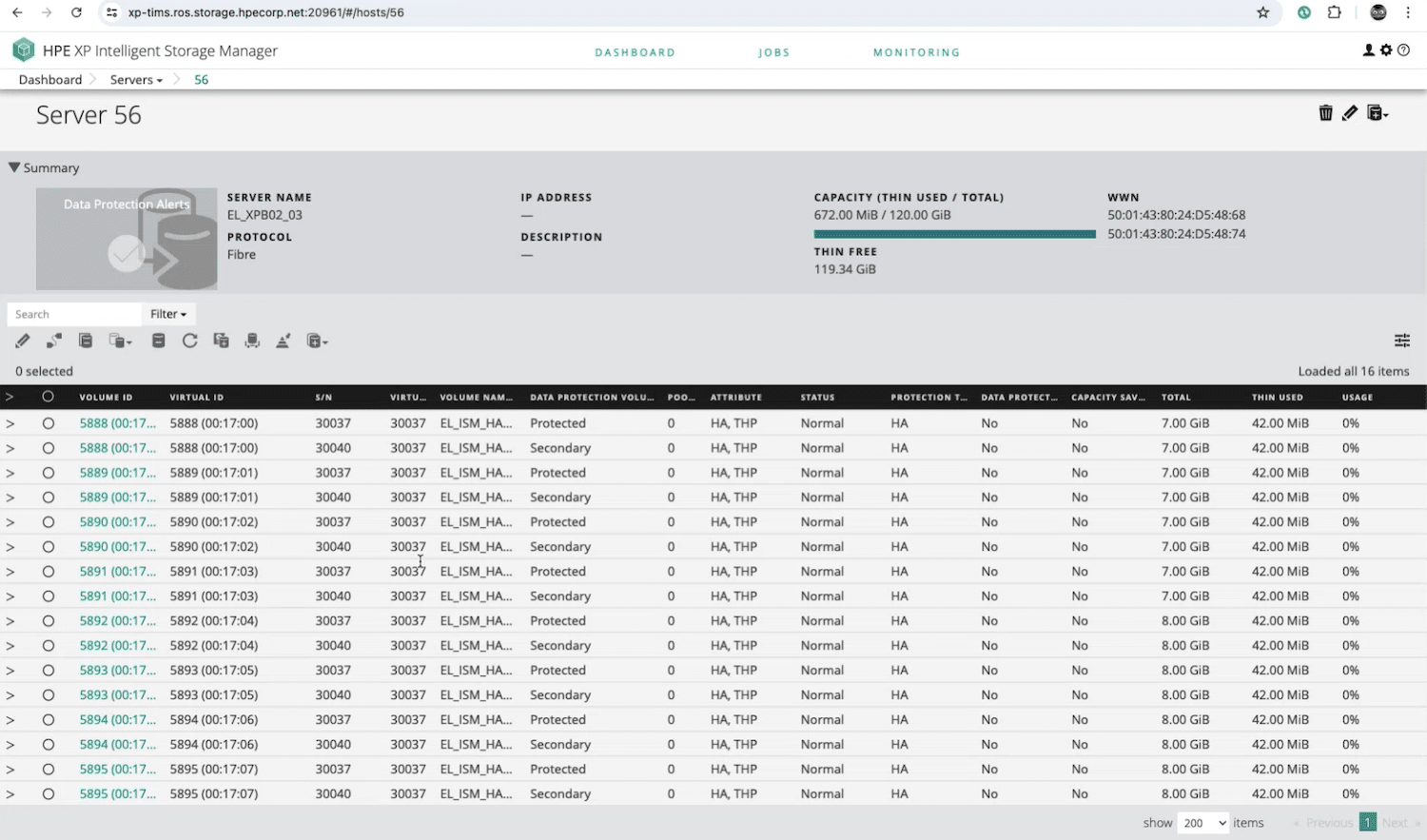Click the pencil edit icon in the volume toolbar
The width and height of the screenshot is (1427, 840).
(x=23, y=341)
